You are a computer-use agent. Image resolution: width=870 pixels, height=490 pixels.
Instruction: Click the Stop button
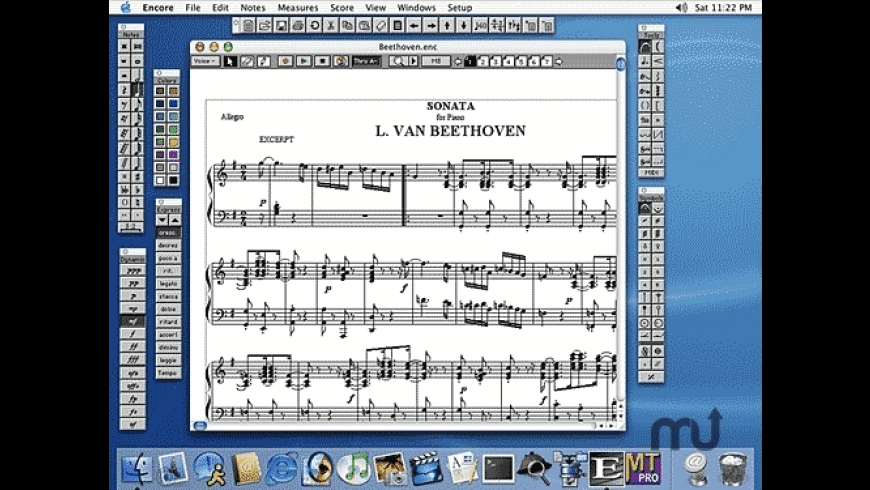coord(322,62)
